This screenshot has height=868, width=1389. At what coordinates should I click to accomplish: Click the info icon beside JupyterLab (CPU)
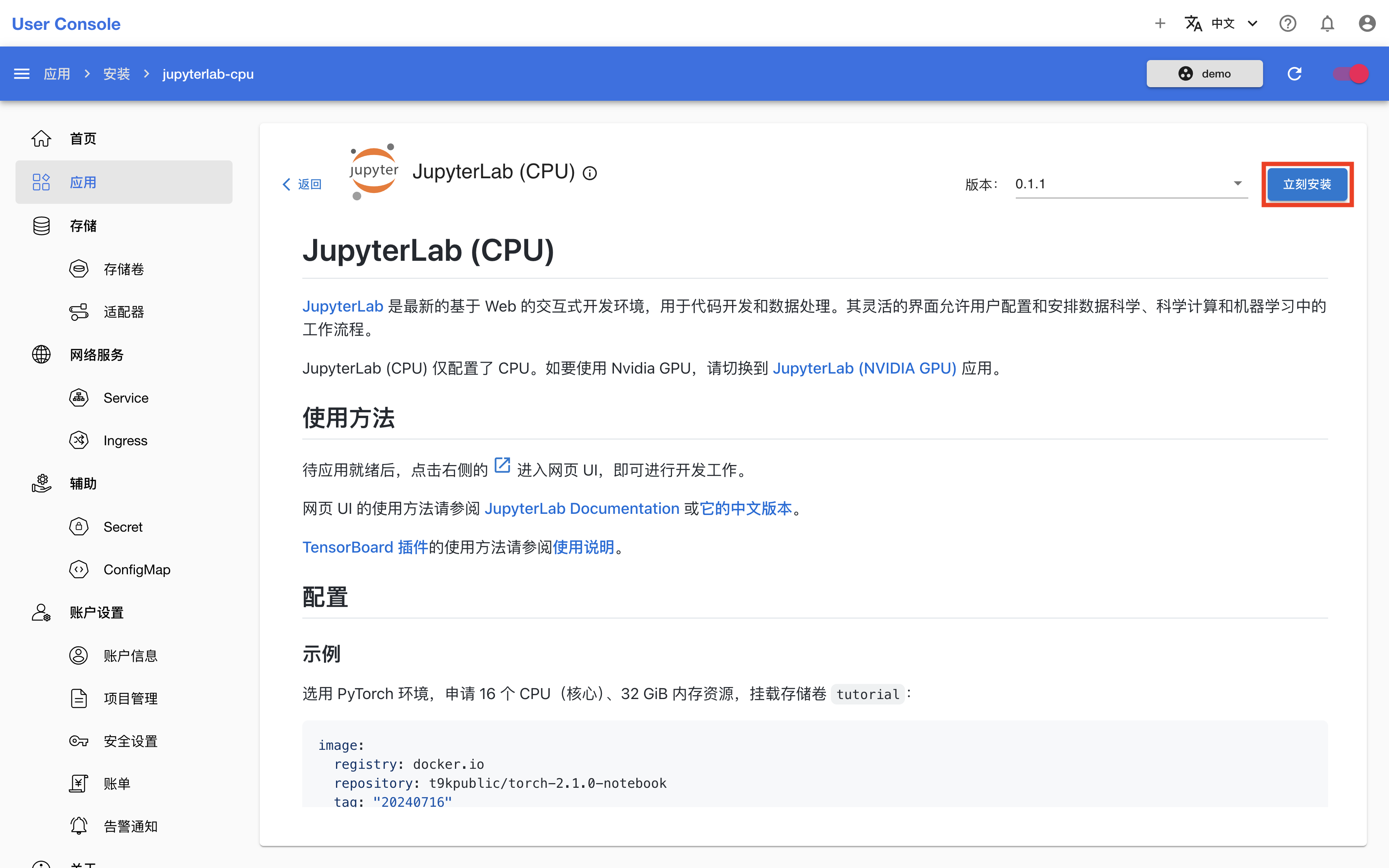589,173
